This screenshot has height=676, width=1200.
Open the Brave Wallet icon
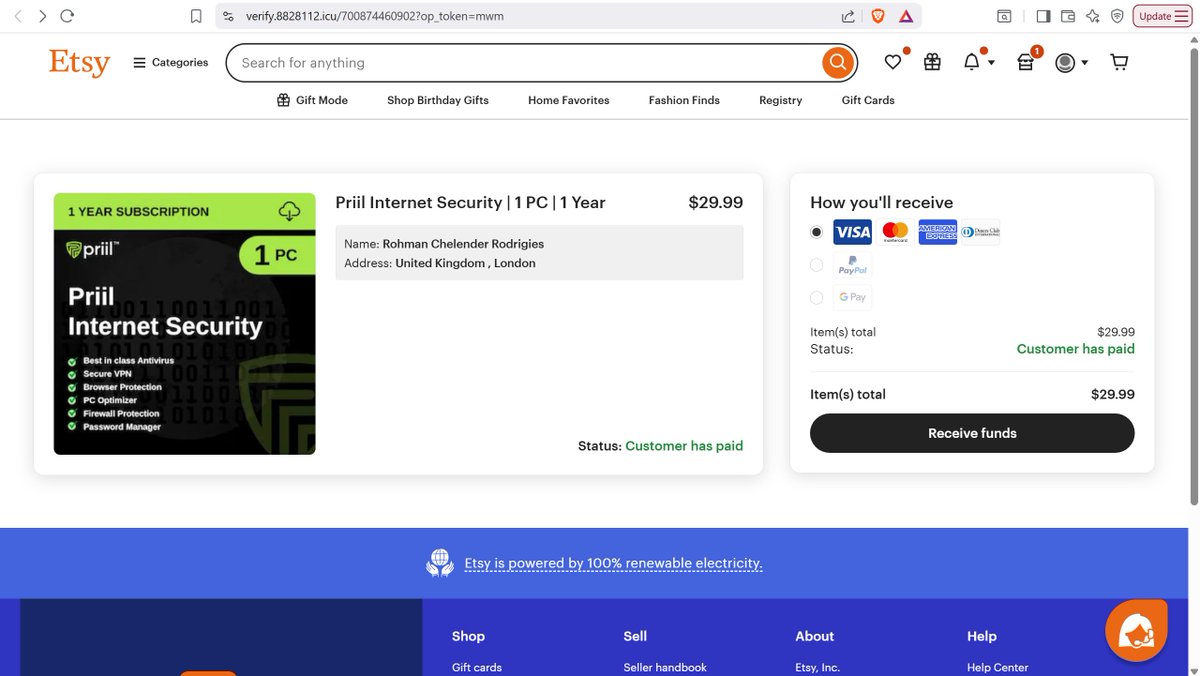click(x=1067, y=16)
